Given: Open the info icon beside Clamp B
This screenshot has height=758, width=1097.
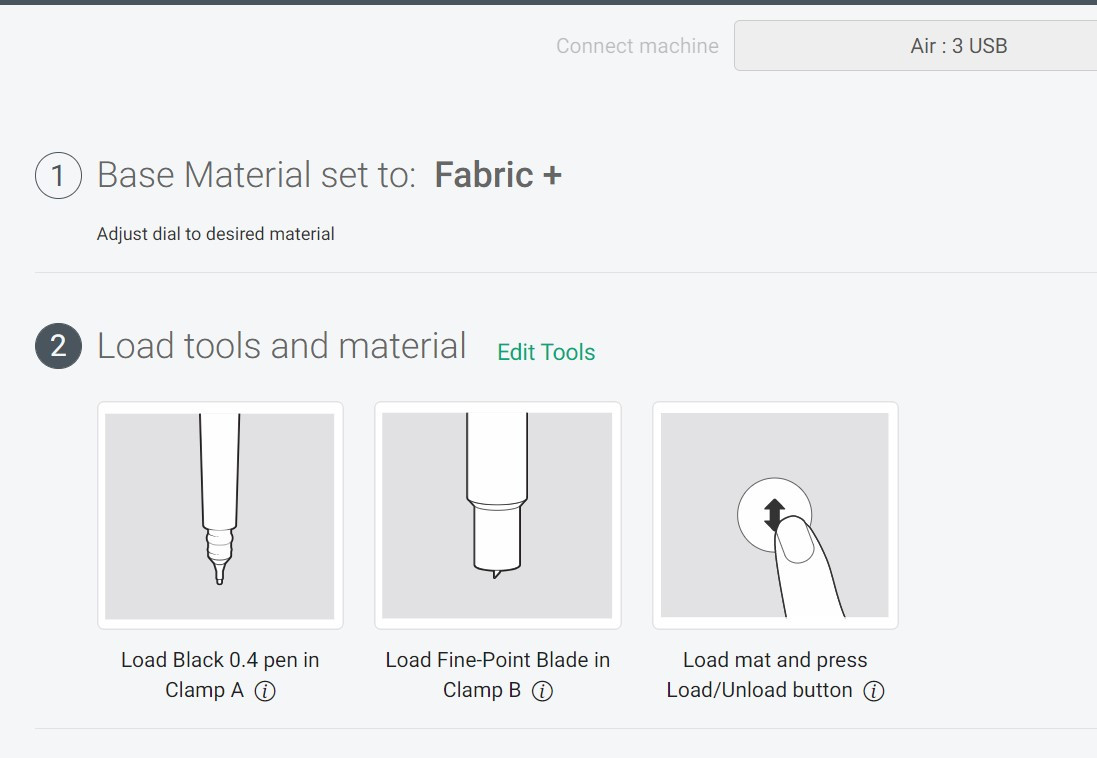Looking at the screenshot, I should click(542, 692).
